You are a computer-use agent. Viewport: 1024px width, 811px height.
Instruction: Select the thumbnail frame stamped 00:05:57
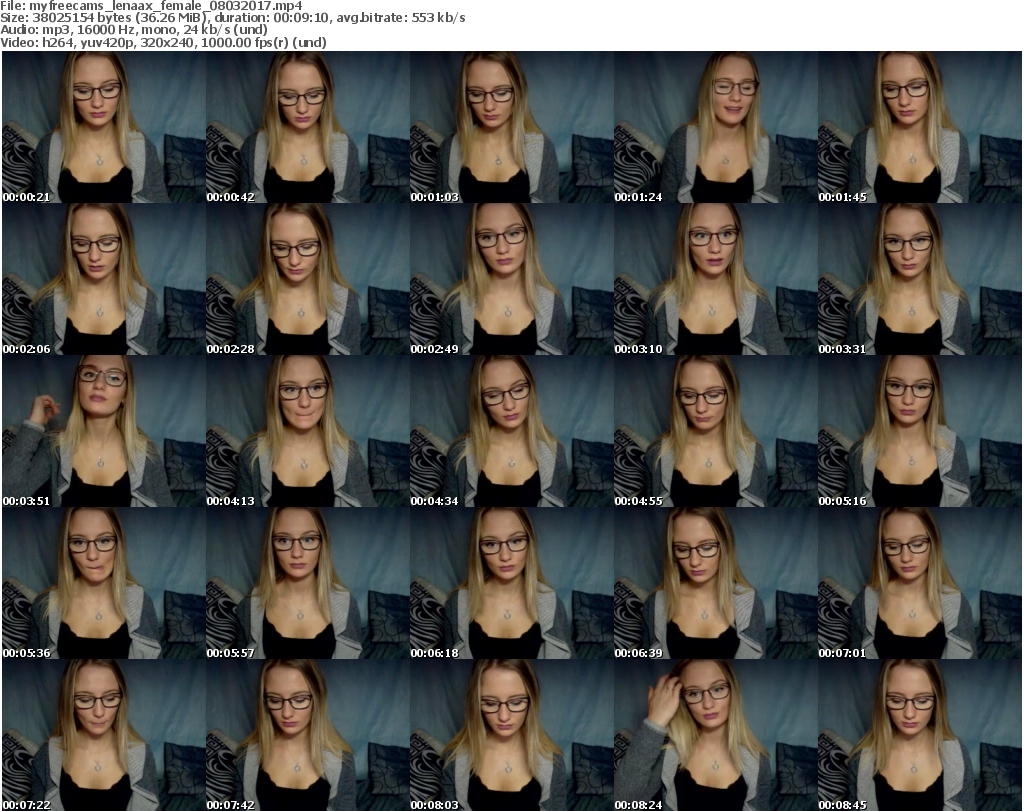pyautogui.click(x=308, y=583)
